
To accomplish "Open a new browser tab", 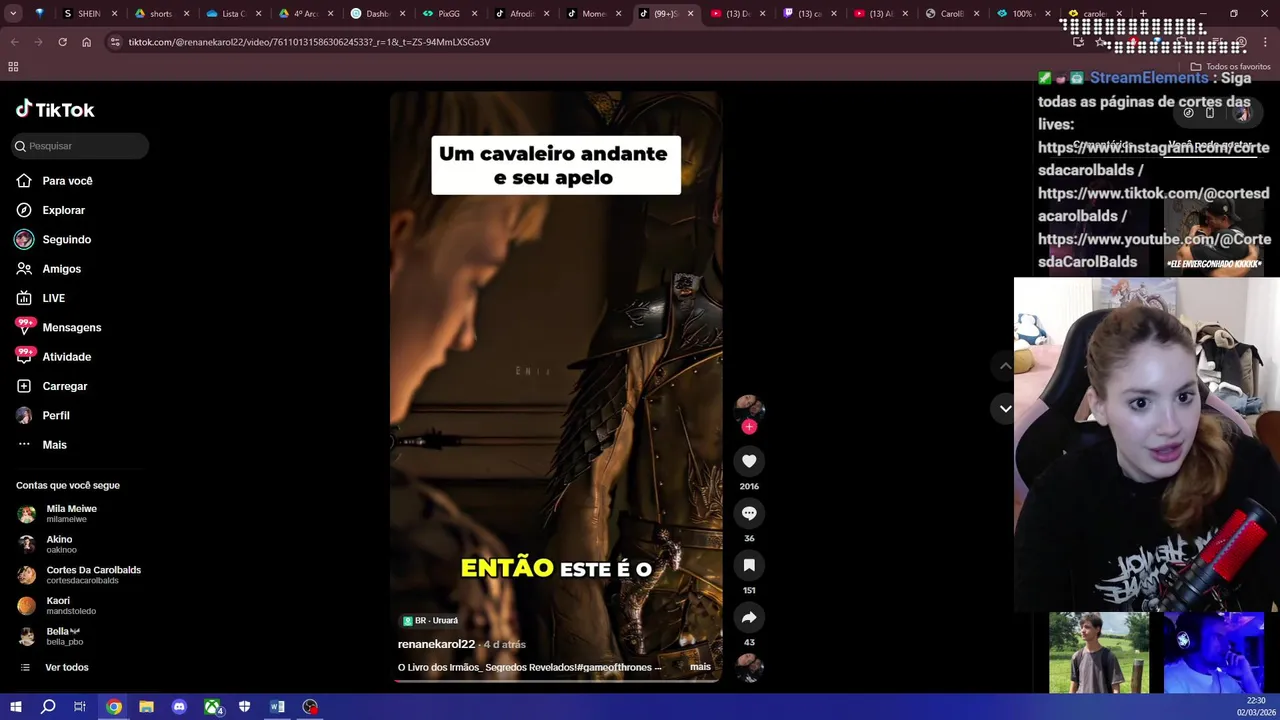I will point(1143,14).
